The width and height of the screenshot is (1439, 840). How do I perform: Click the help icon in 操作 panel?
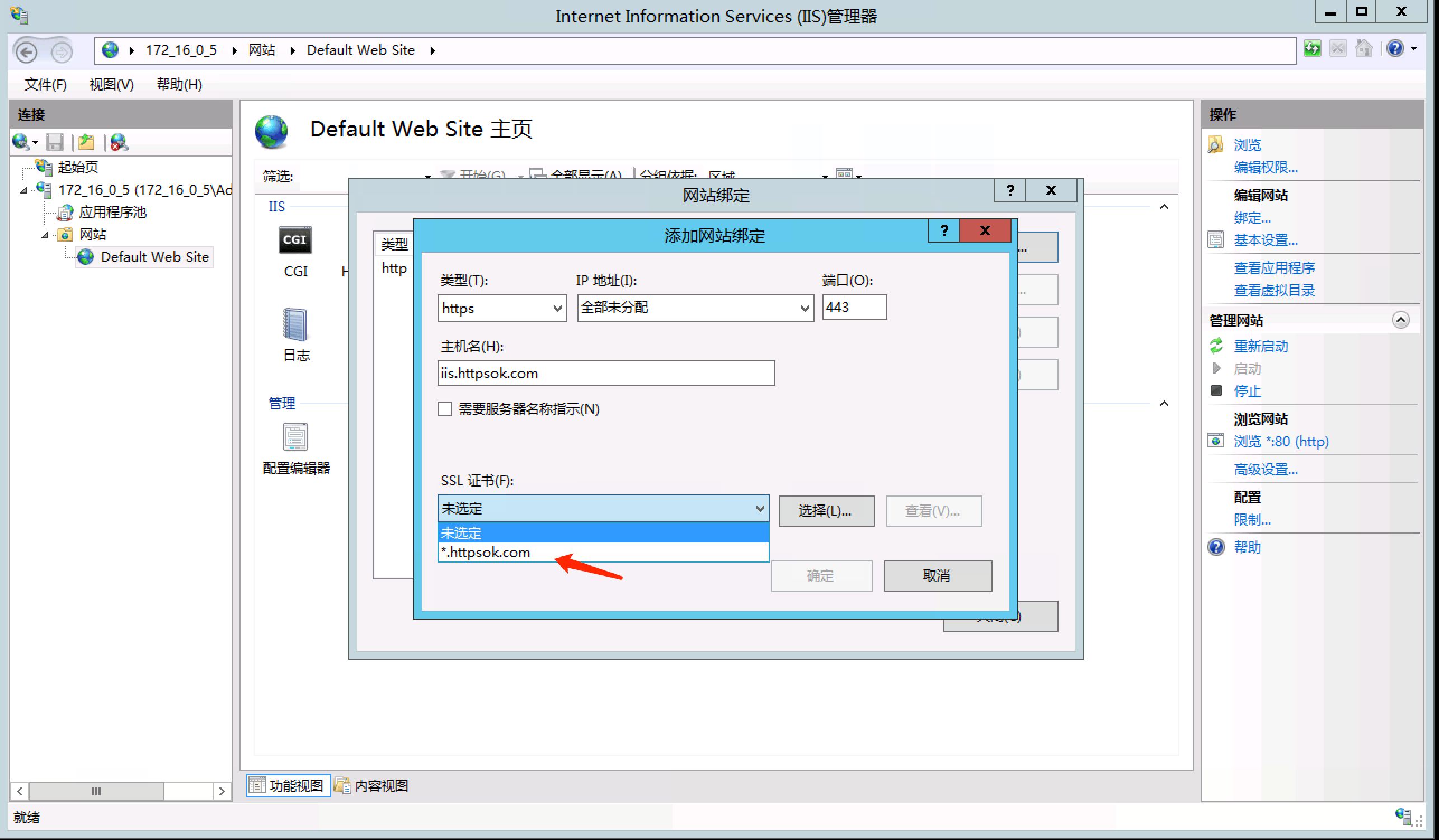click(1216, 548)
